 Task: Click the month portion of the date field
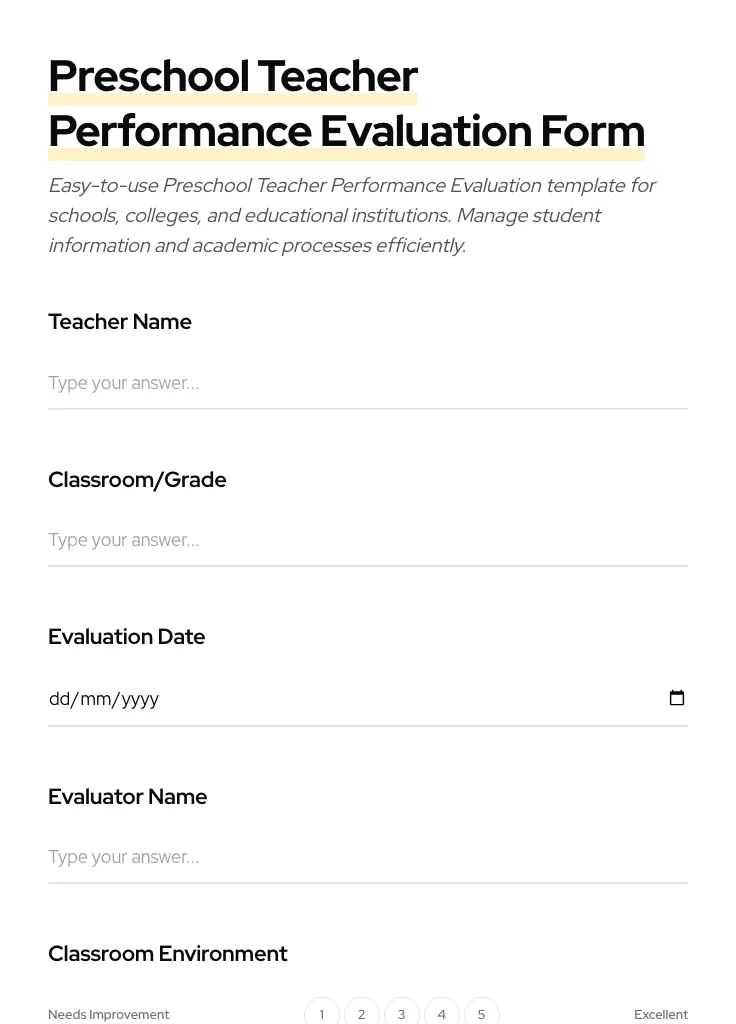click(x=93, y=698)
